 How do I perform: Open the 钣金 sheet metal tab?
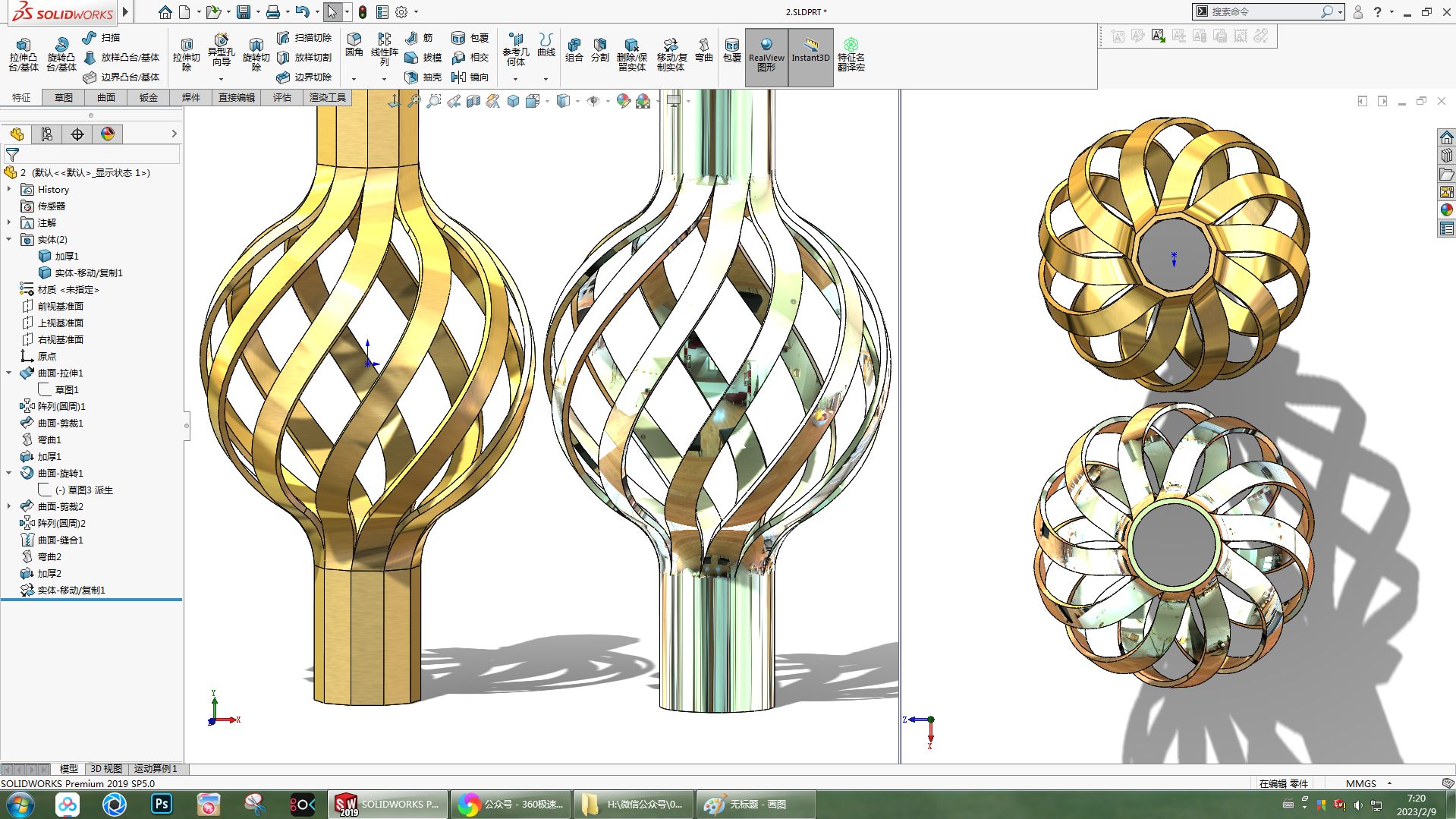point(149,97)
